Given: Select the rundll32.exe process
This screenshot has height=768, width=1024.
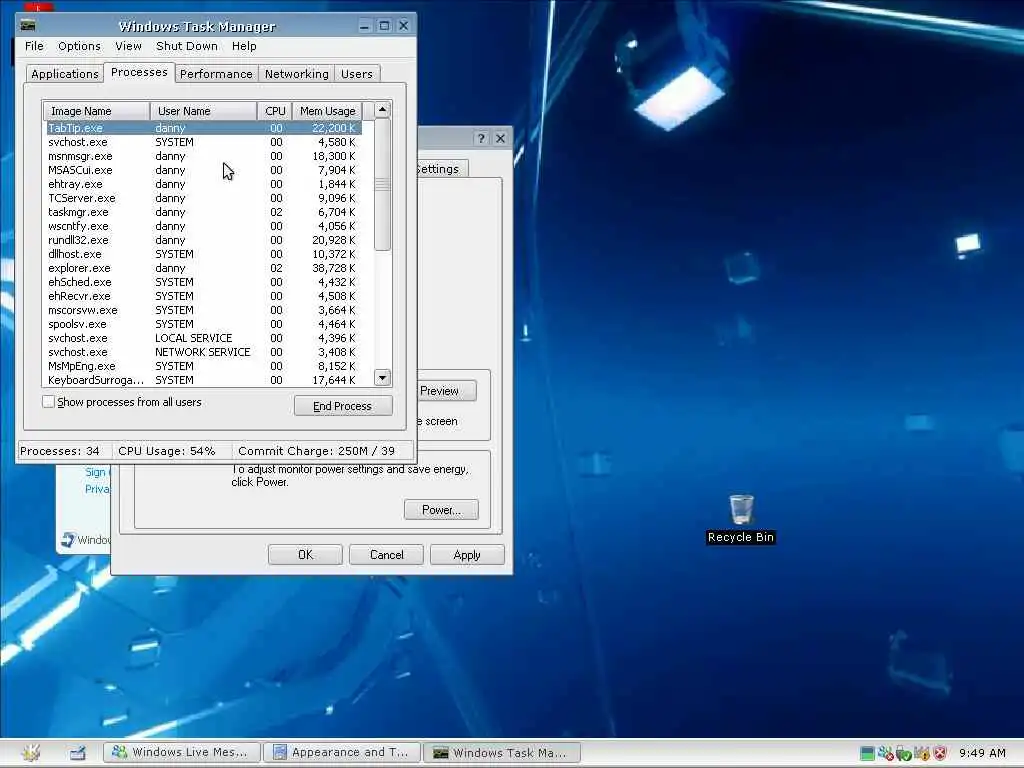Looking at the screenshot, I should 203,240.
